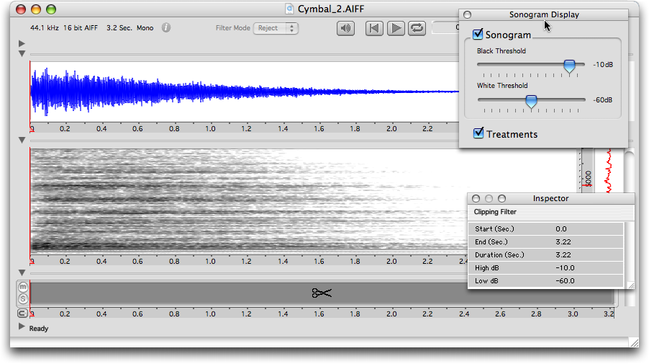Click the Duration (Sec.) value field
Viewport: 649px width, 364px height.
point(563,255)
